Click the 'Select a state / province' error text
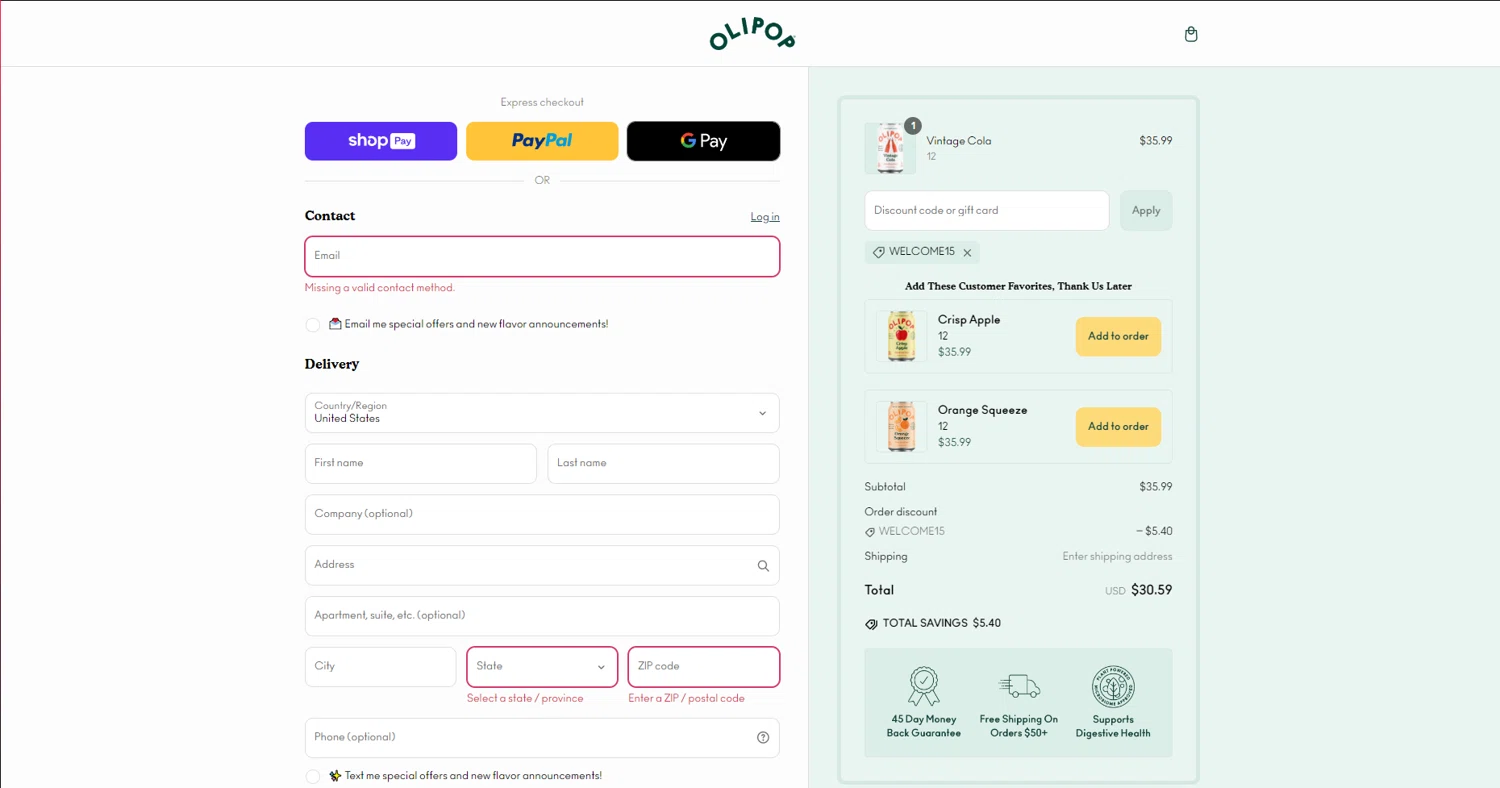Screen dimensions: 1500x788 coord(525,699)
